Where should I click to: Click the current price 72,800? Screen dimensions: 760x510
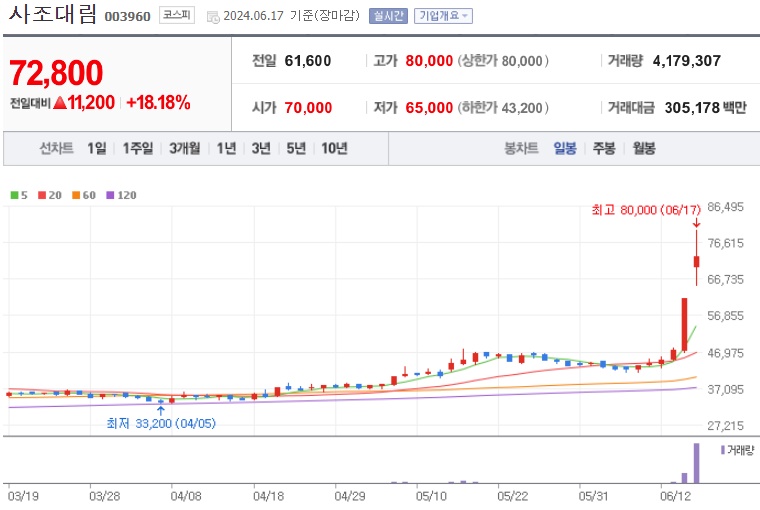[56, 73]
